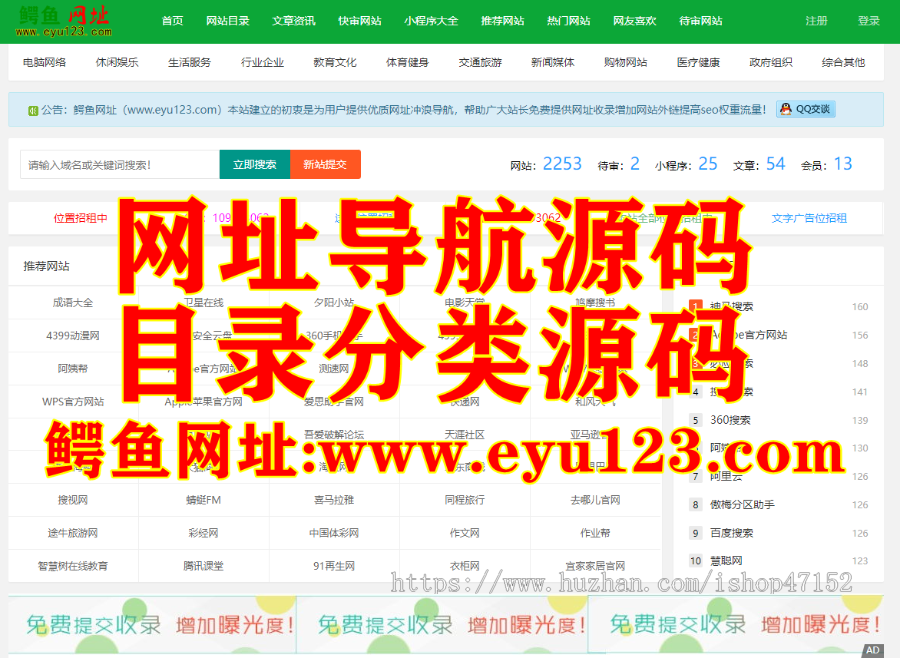Open the 搜视网 site link

point(73,500)
